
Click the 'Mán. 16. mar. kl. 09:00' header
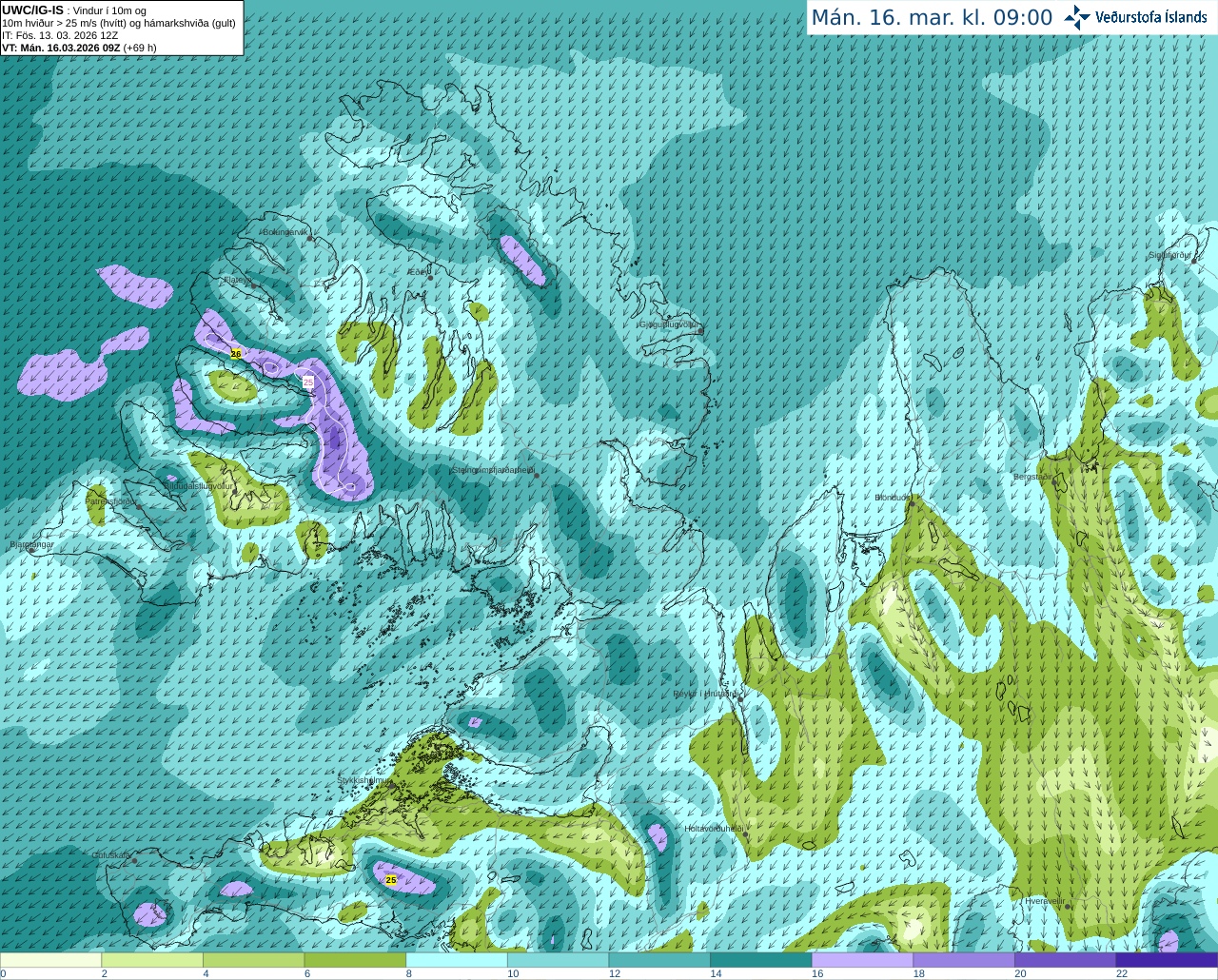tap(932, 17)
